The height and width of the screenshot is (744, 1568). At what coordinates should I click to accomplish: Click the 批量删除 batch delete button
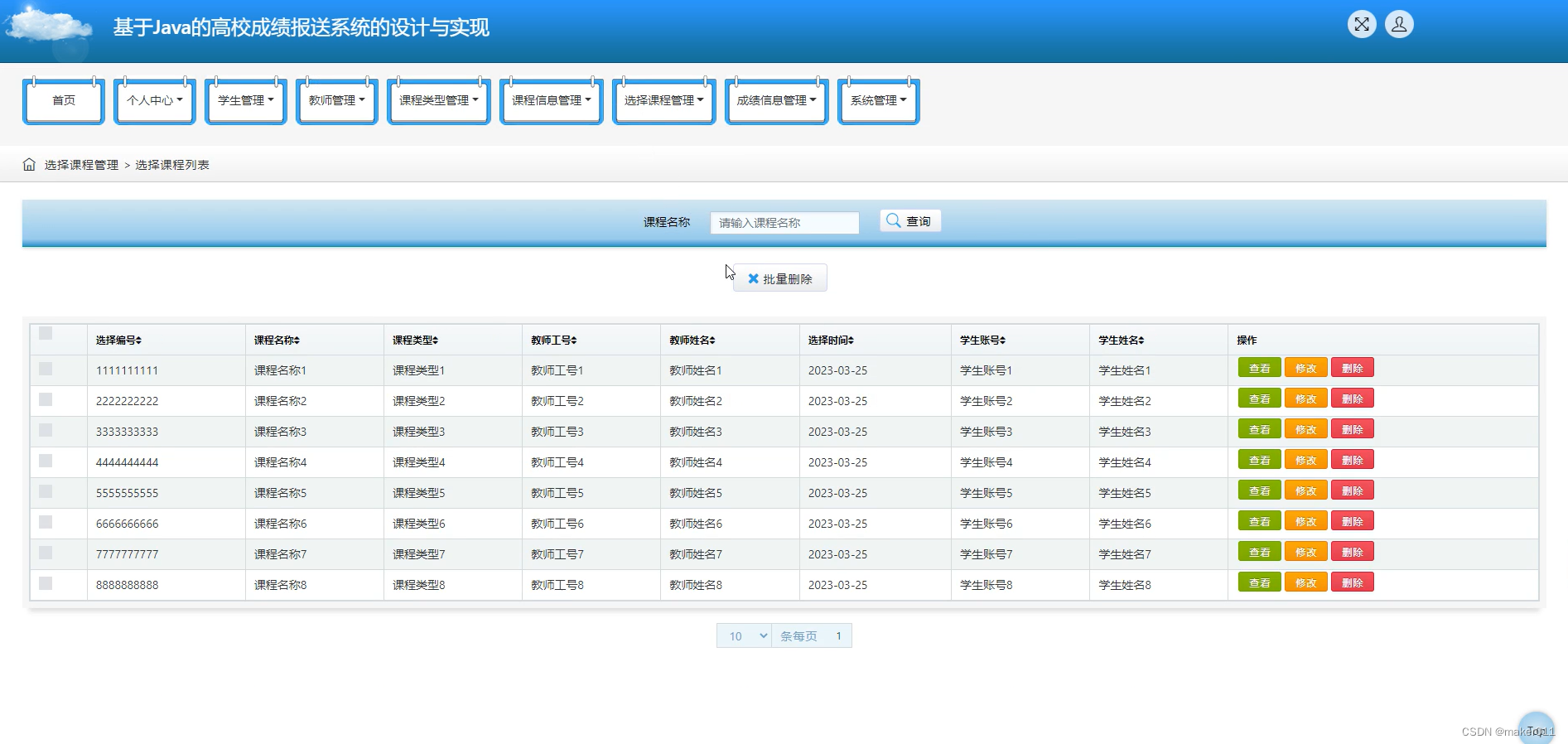[x=780, y=278]
